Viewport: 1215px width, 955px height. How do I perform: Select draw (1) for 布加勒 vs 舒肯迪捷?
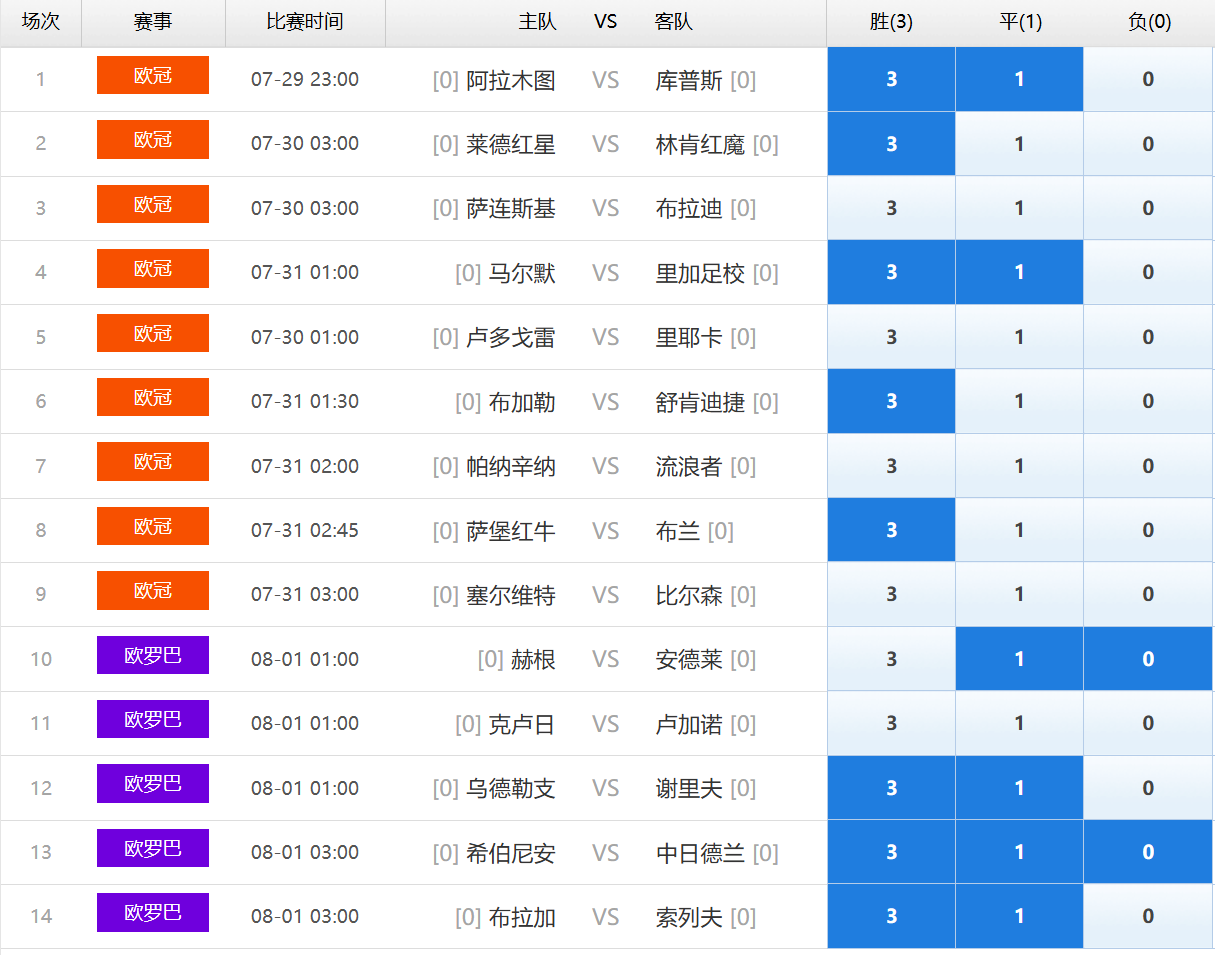click(x=1019, y=401)
